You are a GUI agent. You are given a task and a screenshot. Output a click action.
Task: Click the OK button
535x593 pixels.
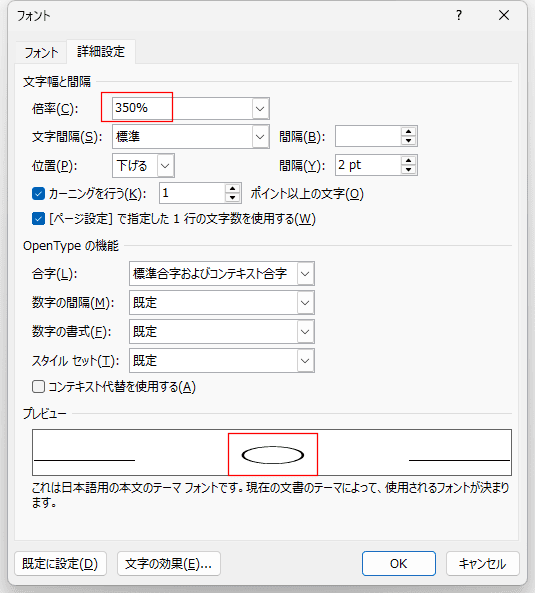click(399, 564)
